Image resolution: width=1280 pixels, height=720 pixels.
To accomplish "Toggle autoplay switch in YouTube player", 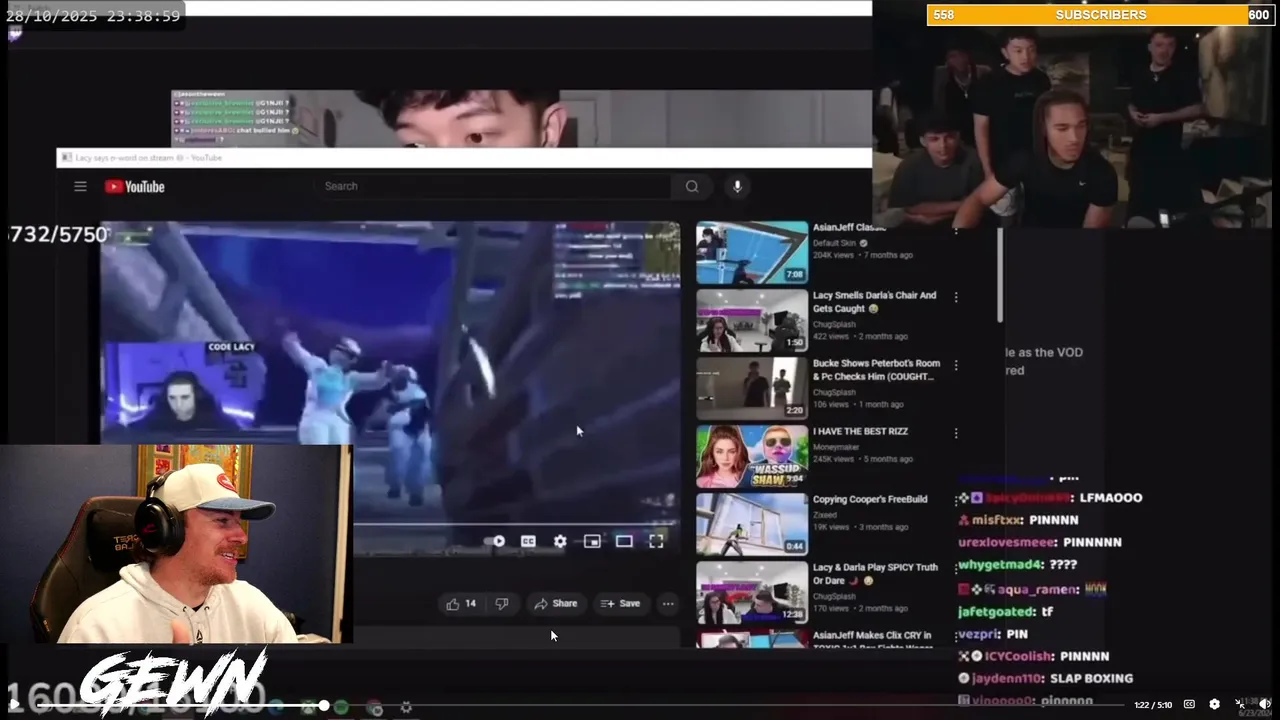I will click(x=496, y=541).
